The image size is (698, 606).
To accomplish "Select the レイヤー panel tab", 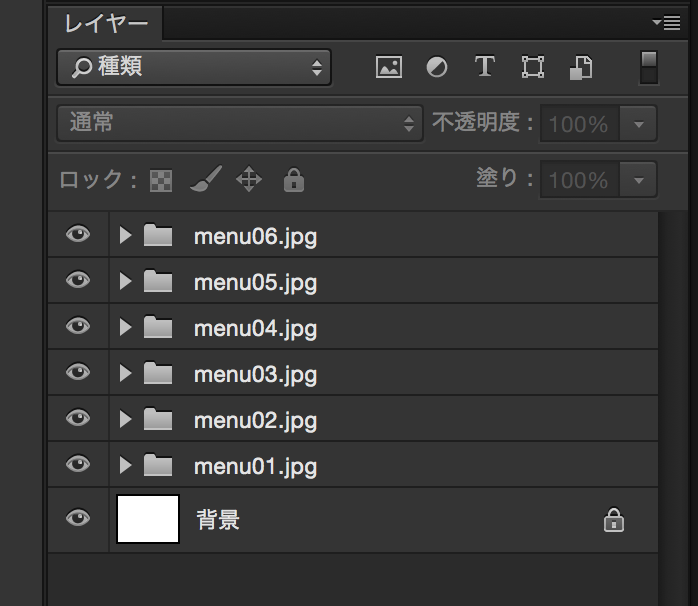I will click(105, 22).
